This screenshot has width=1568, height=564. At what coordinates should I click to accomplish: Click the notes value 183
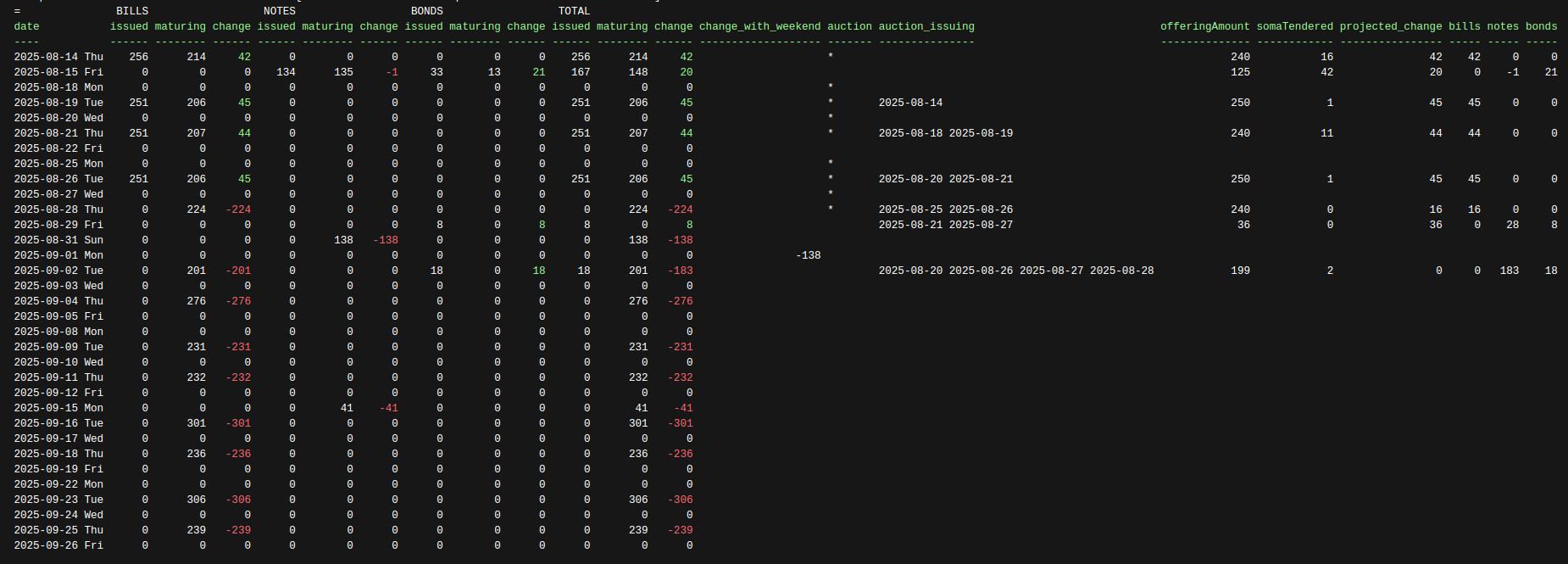[x=1510, y=271]
